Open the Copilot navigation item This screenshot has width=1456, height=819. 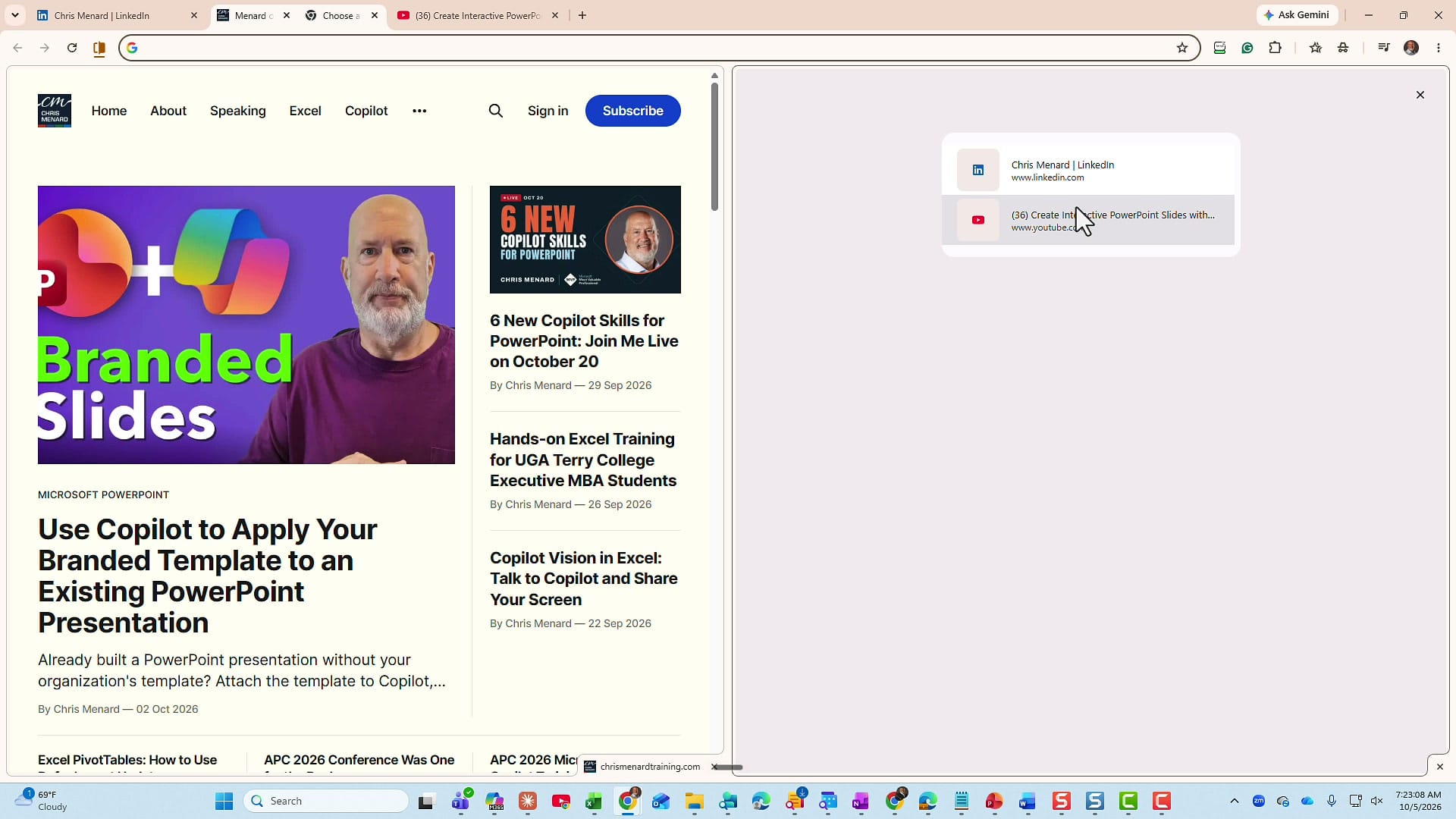pos(366,111)
